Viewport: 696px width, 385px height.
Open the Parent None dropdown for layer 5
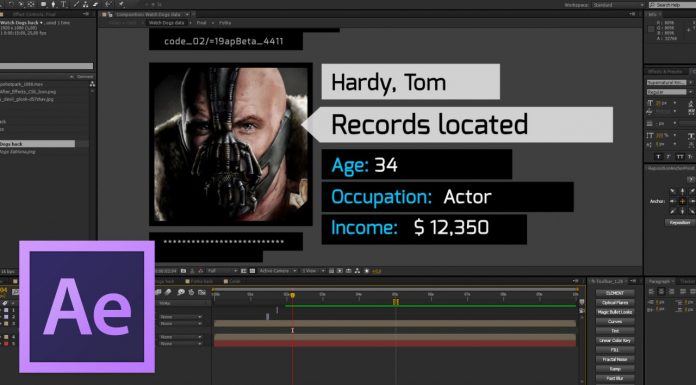[x=181, y=343]
